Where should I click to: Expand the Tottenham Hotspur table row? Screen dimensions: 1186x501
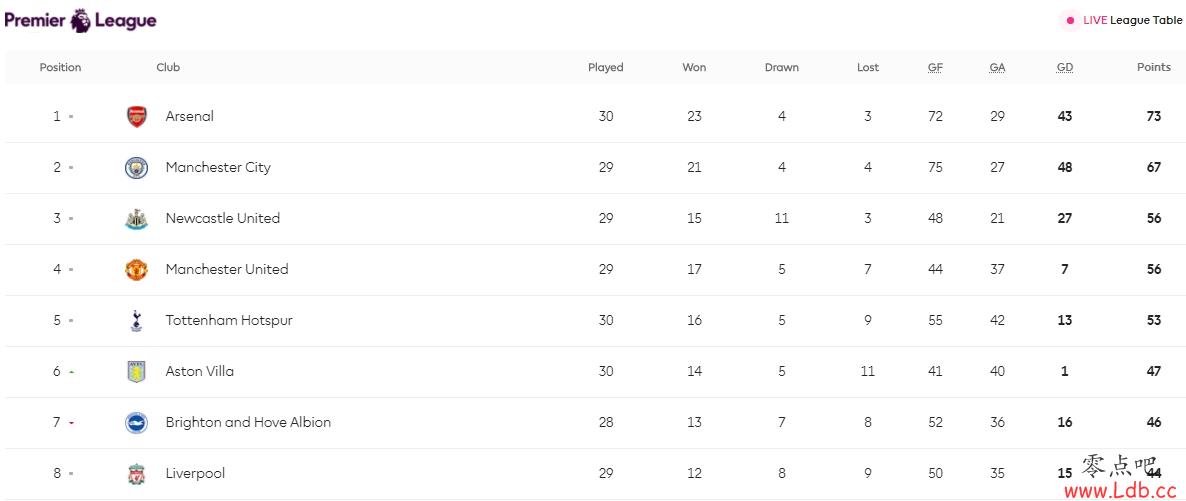click(593, 321)
